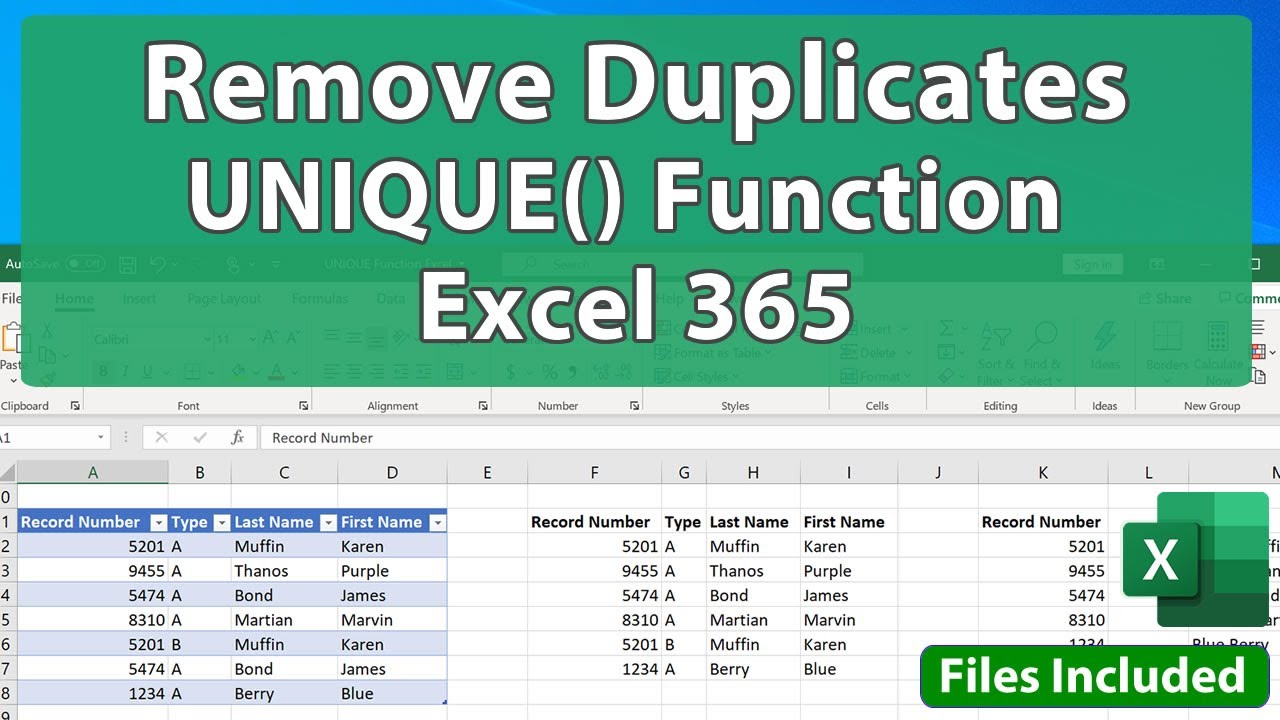
Task: Select column E header
Action: tap(487, 473)
